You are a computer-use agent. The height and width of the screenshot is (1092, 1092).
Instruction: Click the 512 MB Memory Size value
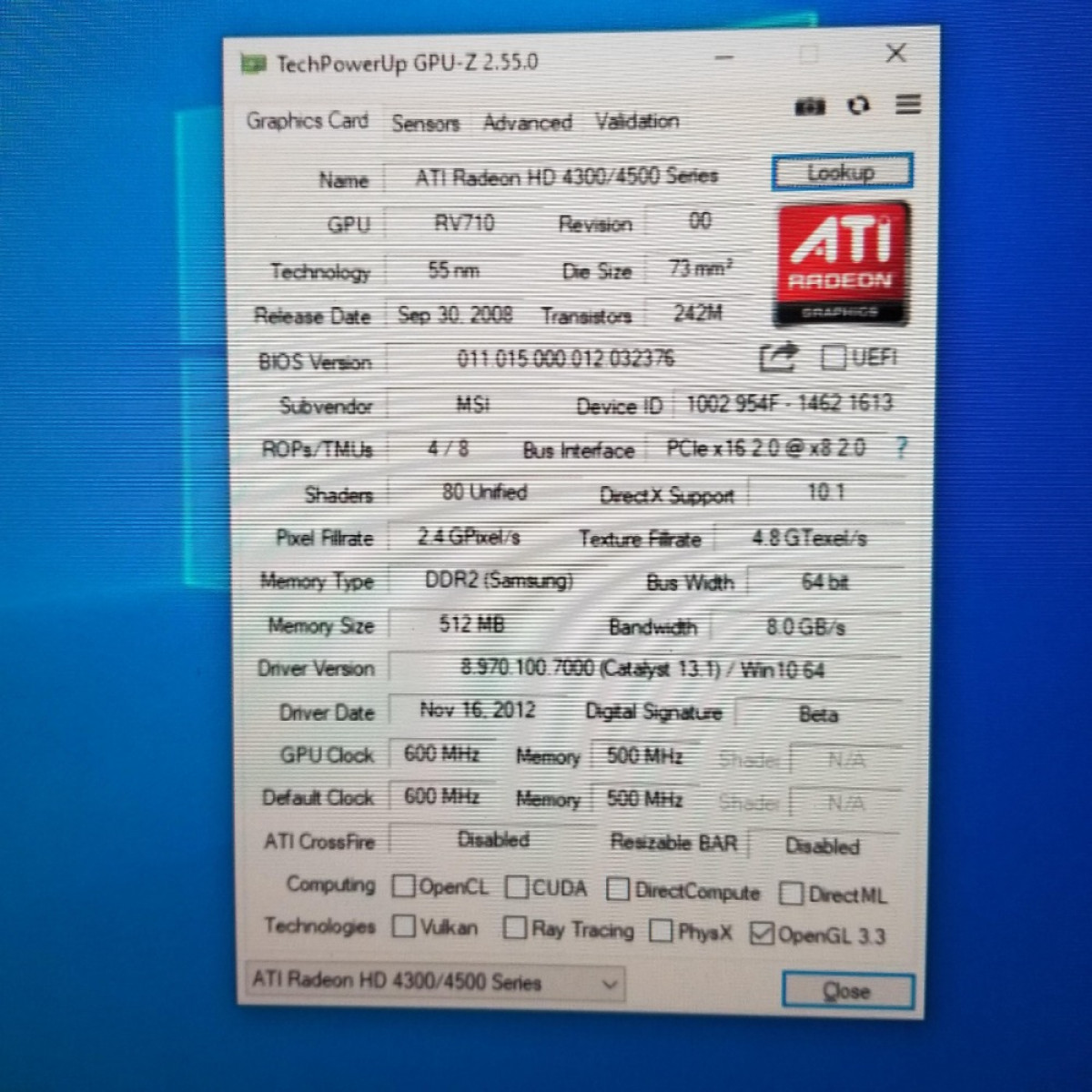click(x=471, y=624)
